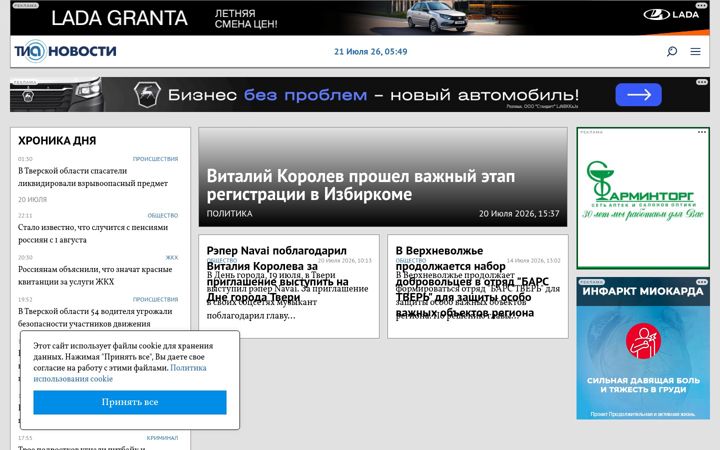Open the article about пенсии с 1 августа

pyautogui.click(x=93, y=234)
